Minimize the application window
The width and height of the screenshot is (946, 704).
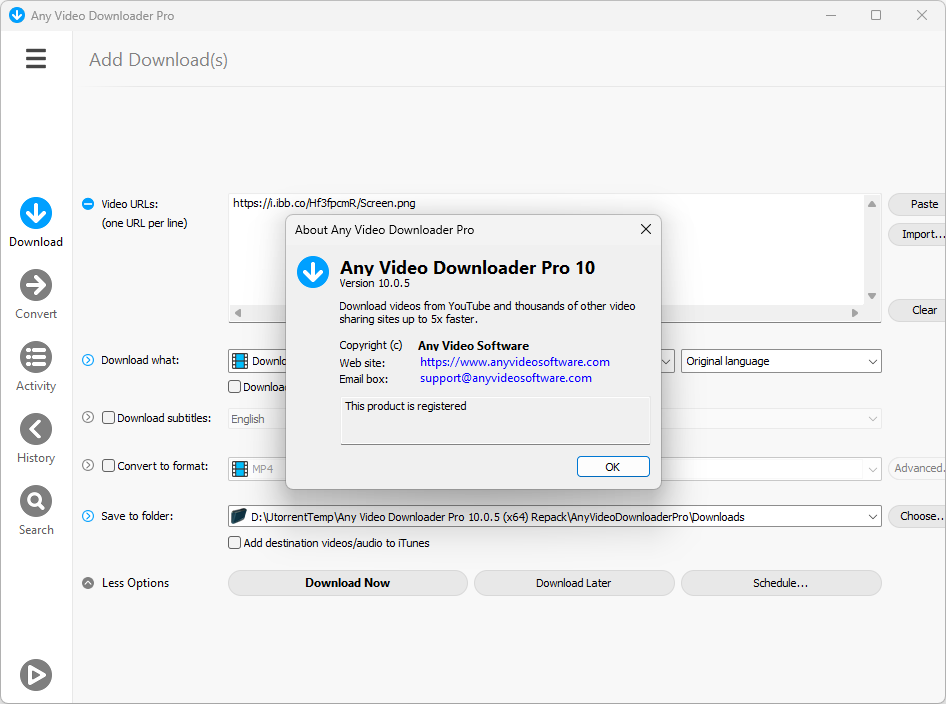[831, 15]
